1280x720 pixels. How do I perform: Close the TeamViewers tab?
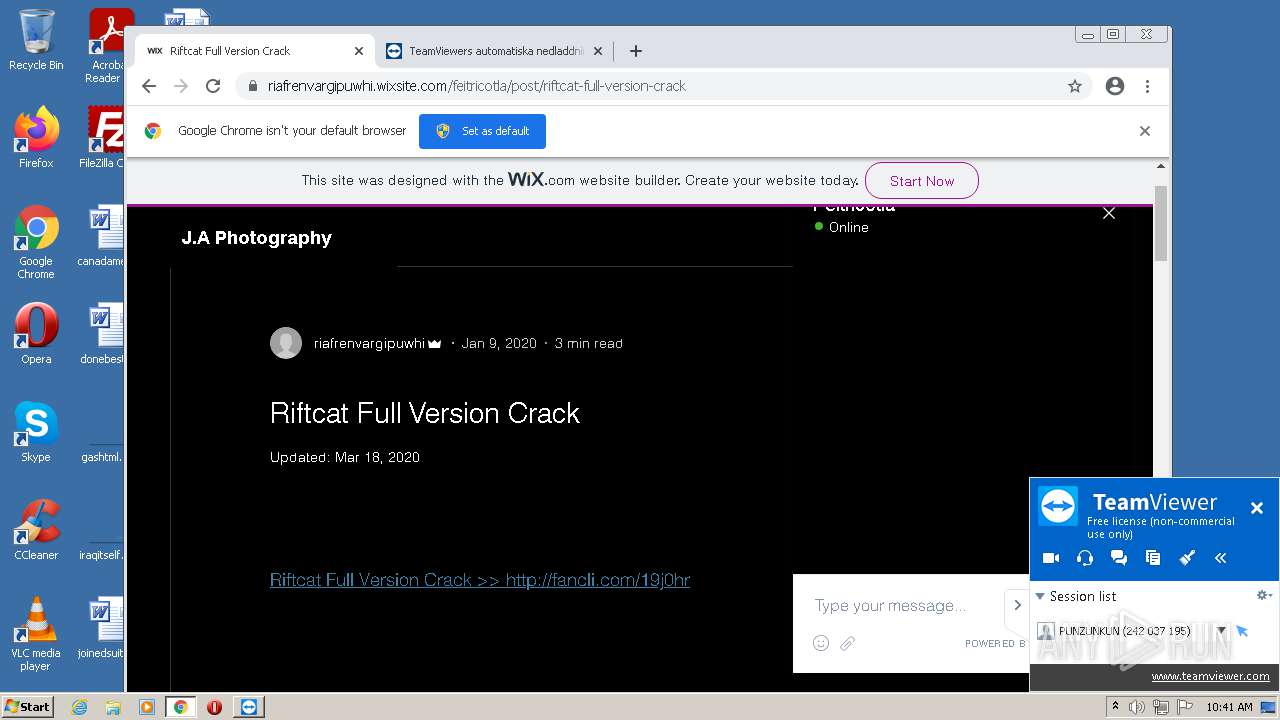click(x=598, y=51)
